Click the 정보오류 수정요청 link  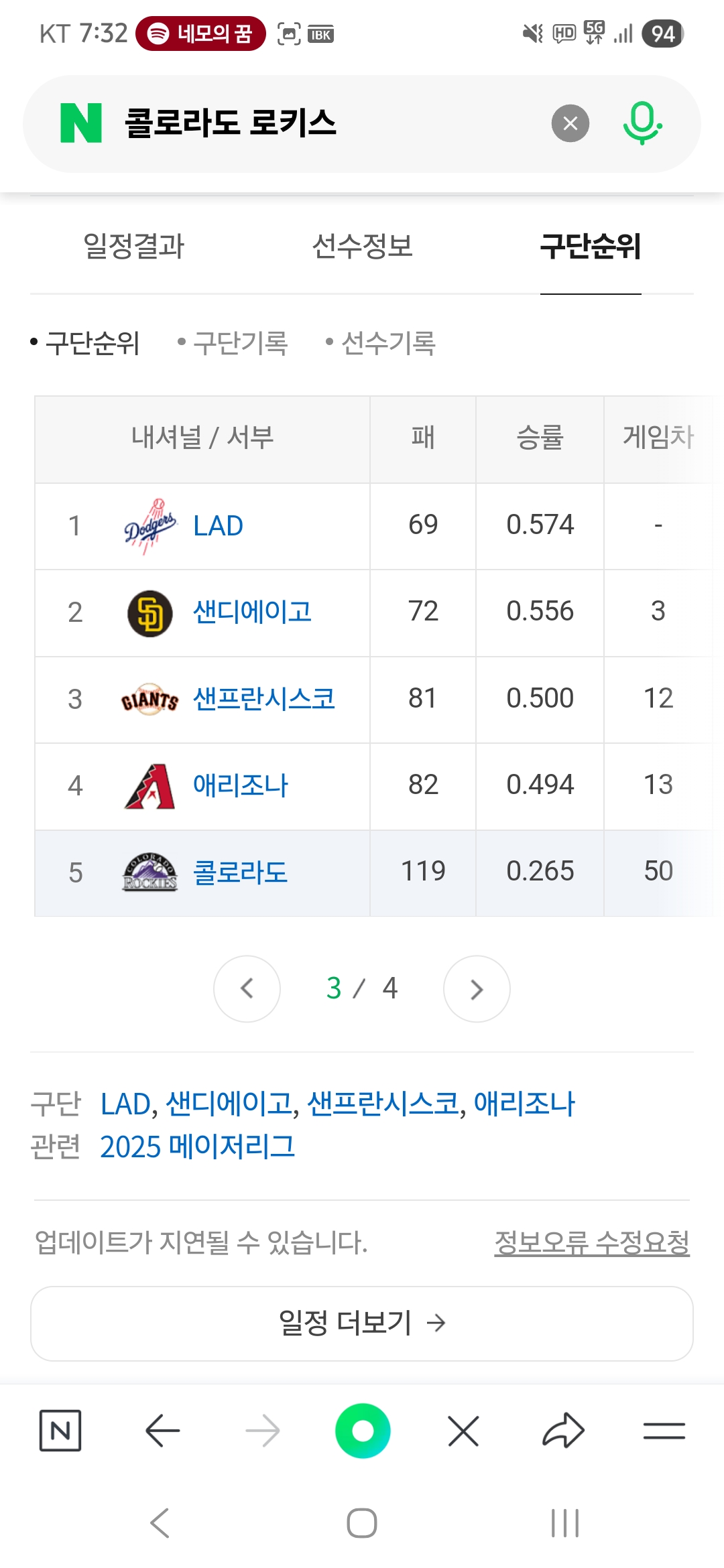click(x=591, y=1242)
